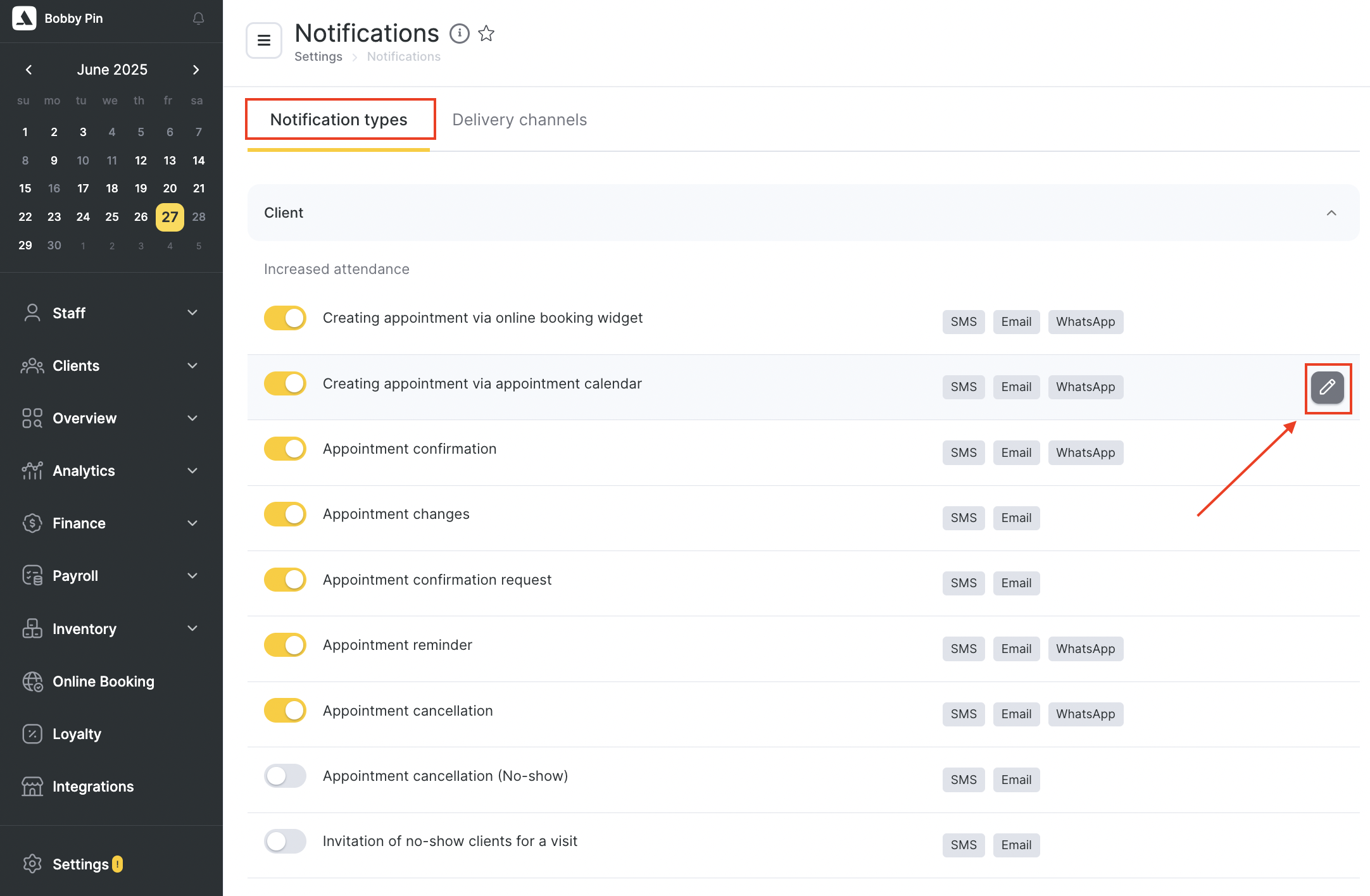Go to next month in calendar

click(196, 70)
